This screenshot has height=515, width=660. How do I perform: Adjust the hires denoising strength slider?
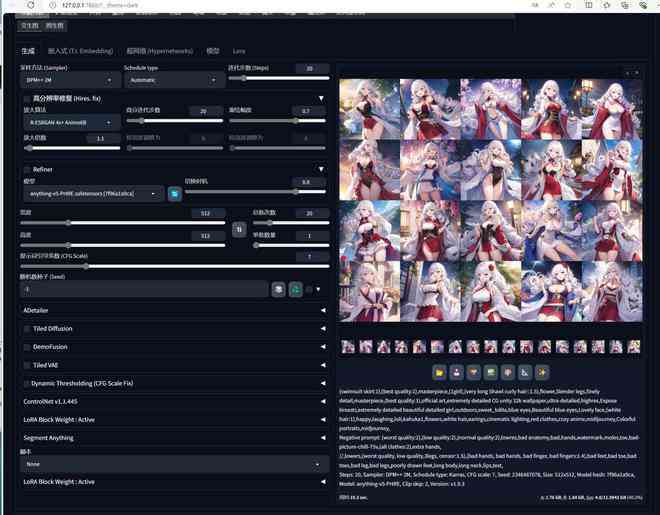(x=277, y=121)
